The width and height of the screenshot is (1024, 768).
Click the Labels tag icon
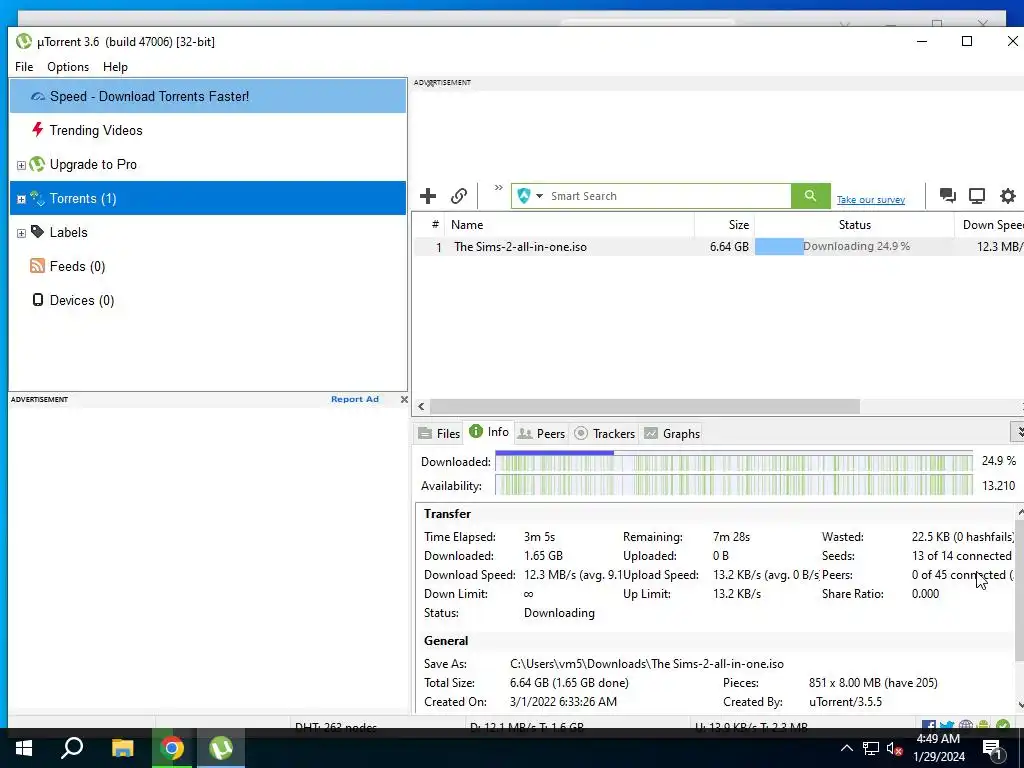pos(37,232)
